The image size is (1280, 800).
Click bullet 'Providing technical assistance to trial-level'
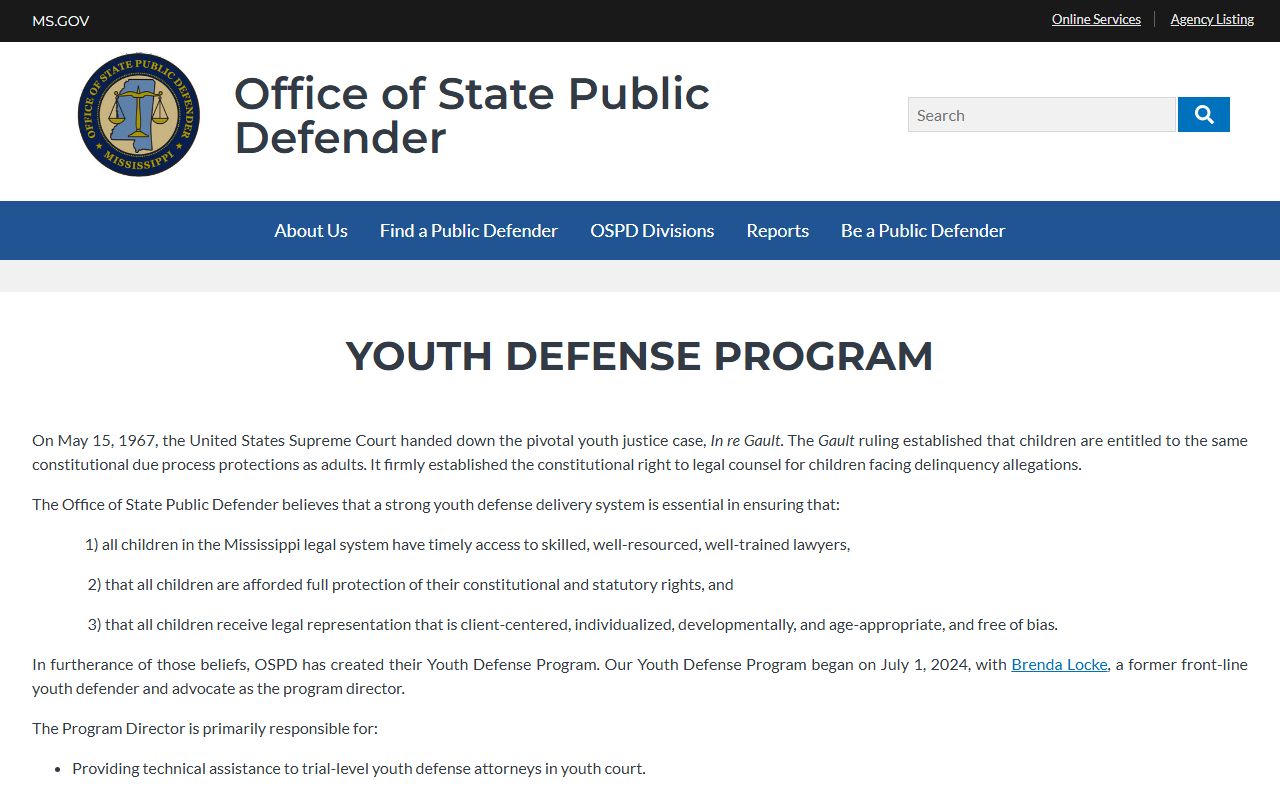359,768
